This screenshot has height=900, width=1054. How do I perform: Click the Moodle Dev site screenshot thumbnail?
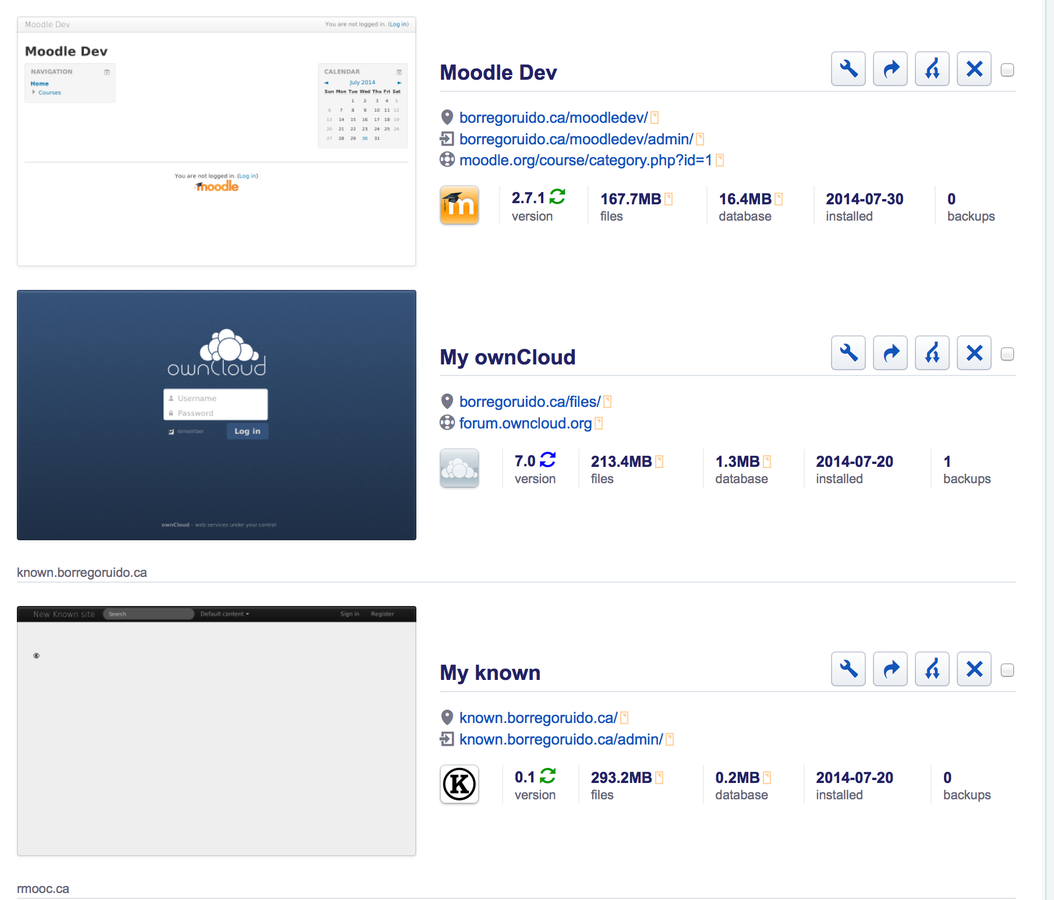pyautogui.click(x=216, y=141)
